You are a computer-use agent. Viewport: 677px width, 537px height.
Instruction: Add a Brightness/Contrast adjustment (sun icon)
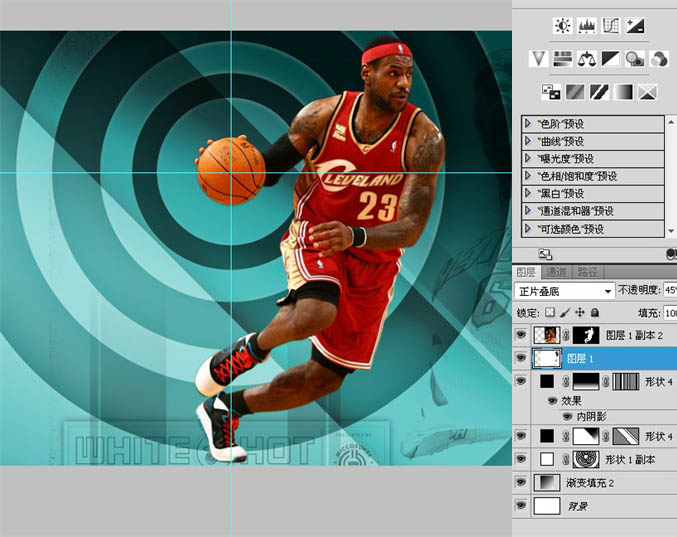click(x=563, y=26)
